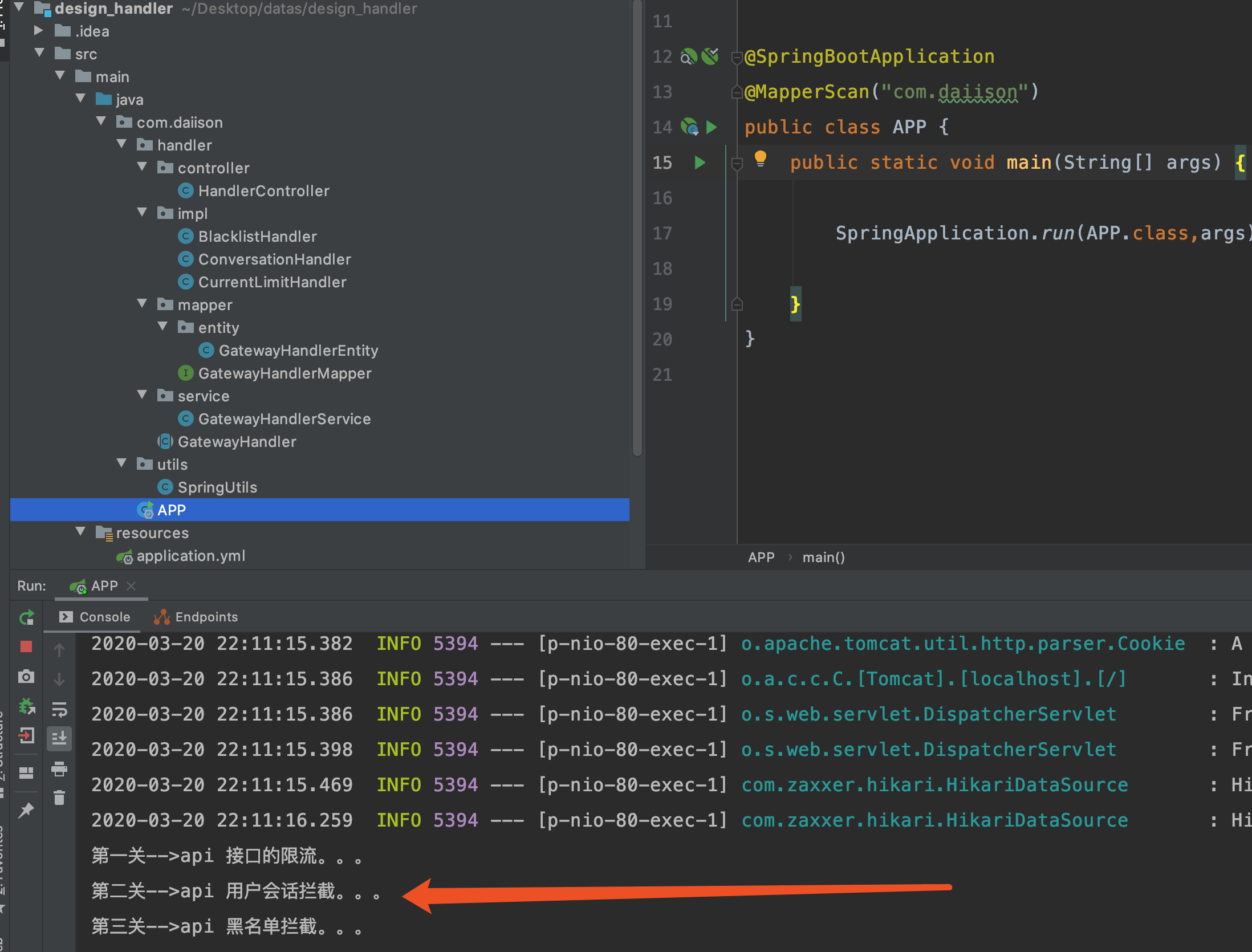Click the lightbulb intention icon on line 15
Image resolution: width=1252 pixels, height=952 pixels.
(760, 158)
